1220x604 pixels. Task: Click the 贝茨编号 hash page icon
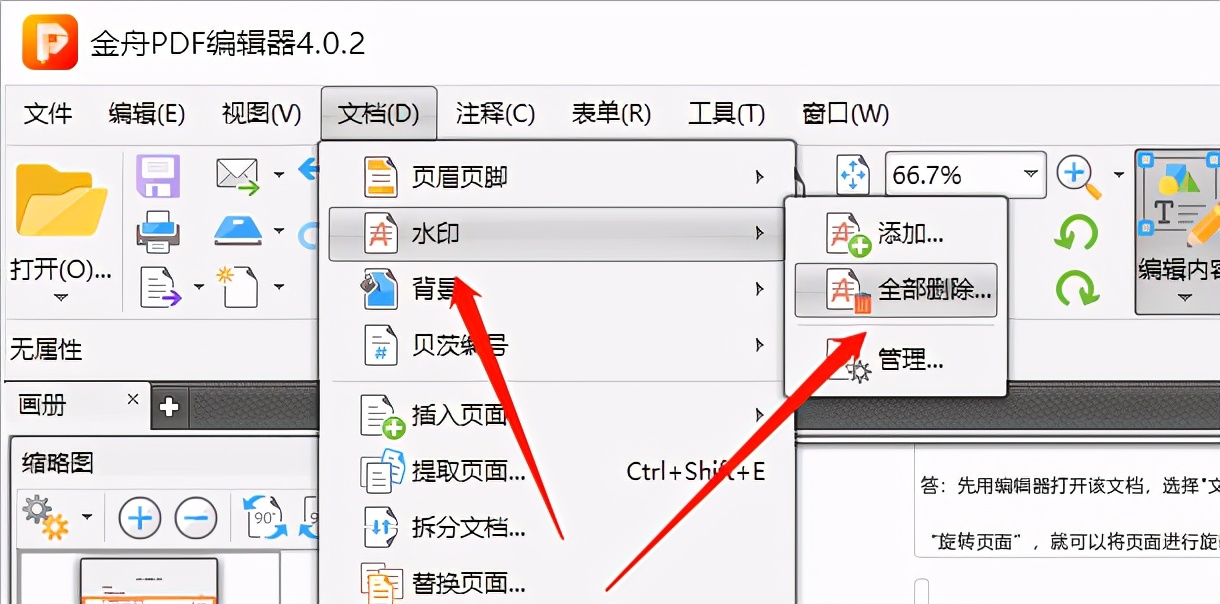[380, 346]
